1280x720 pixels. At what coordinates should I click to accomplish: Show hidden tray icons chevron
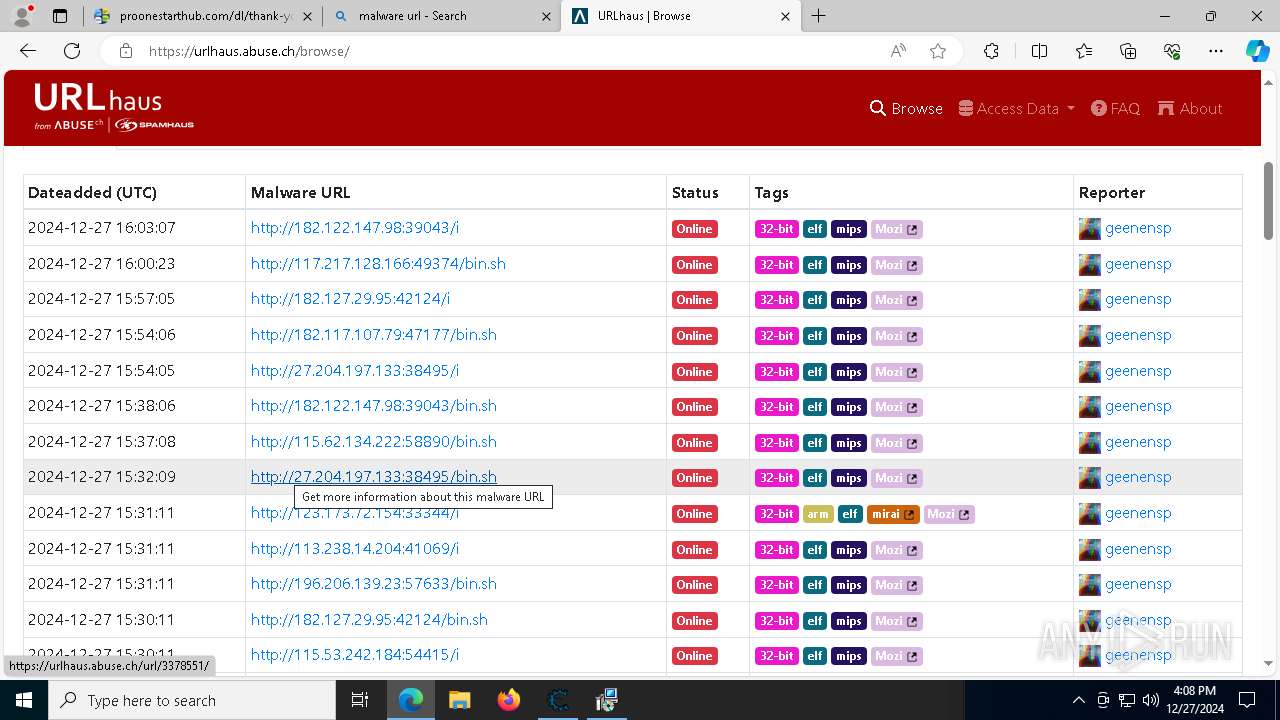pyautogui.click(x=1078, y=700)
